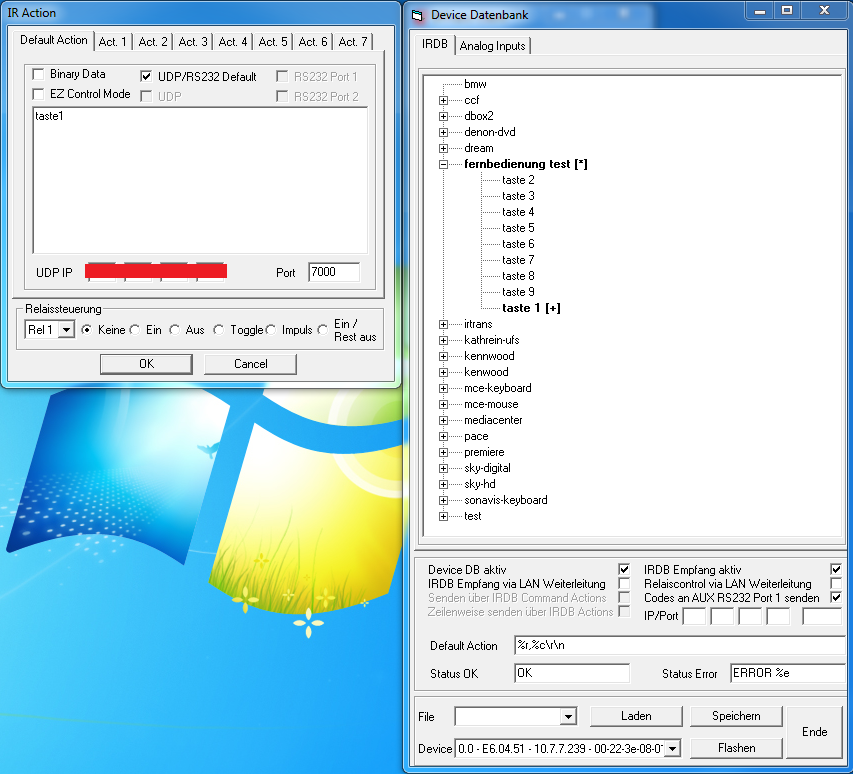
Task: Select the taste 5 tree entry
Action: (x=518, y=228)
